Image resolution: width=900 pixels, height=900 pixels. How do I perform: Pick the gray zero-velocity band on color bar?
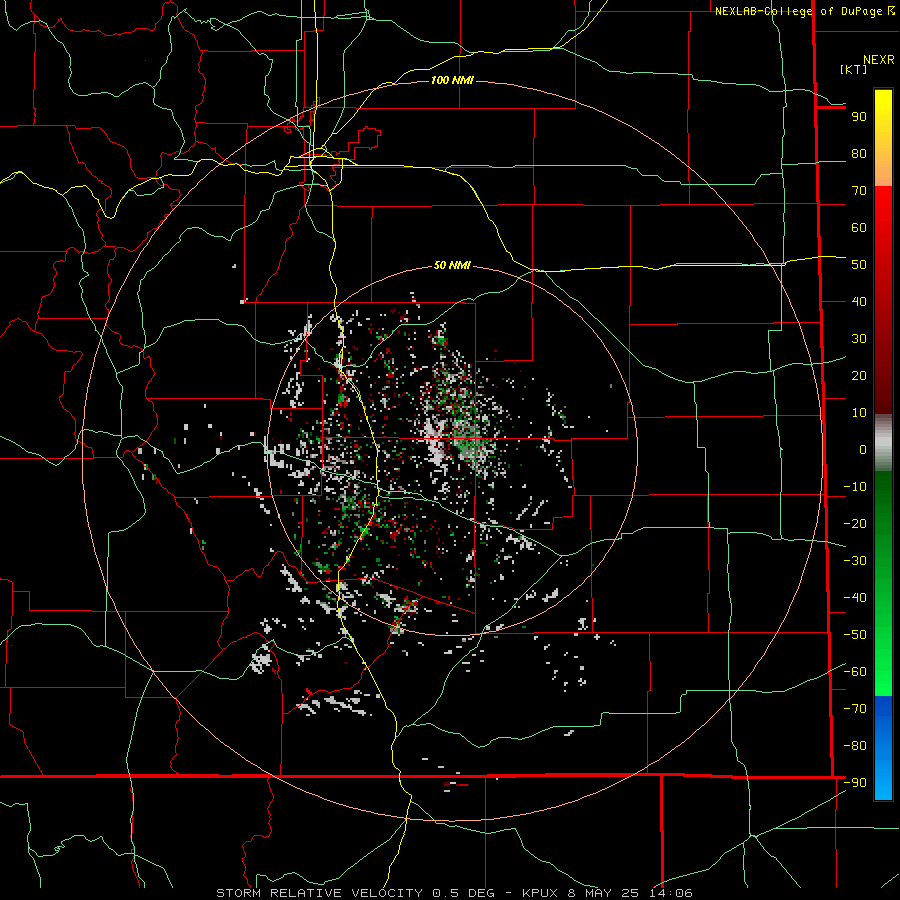click(x=883, y=443)
